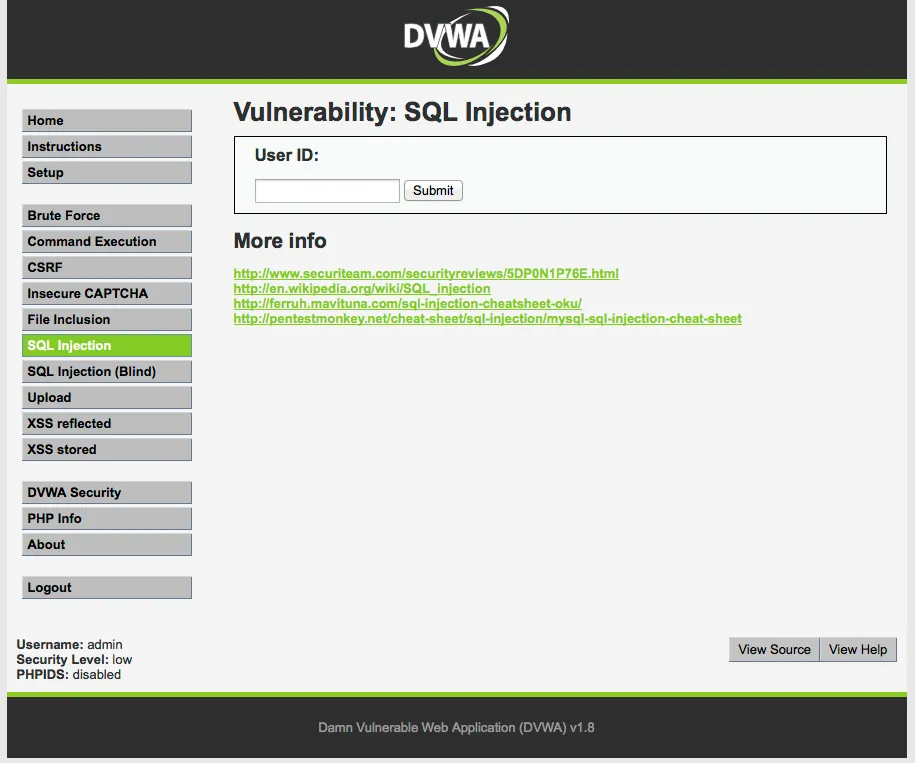
Task: Open the File Inclusion page
Action: tap(106, 319)
